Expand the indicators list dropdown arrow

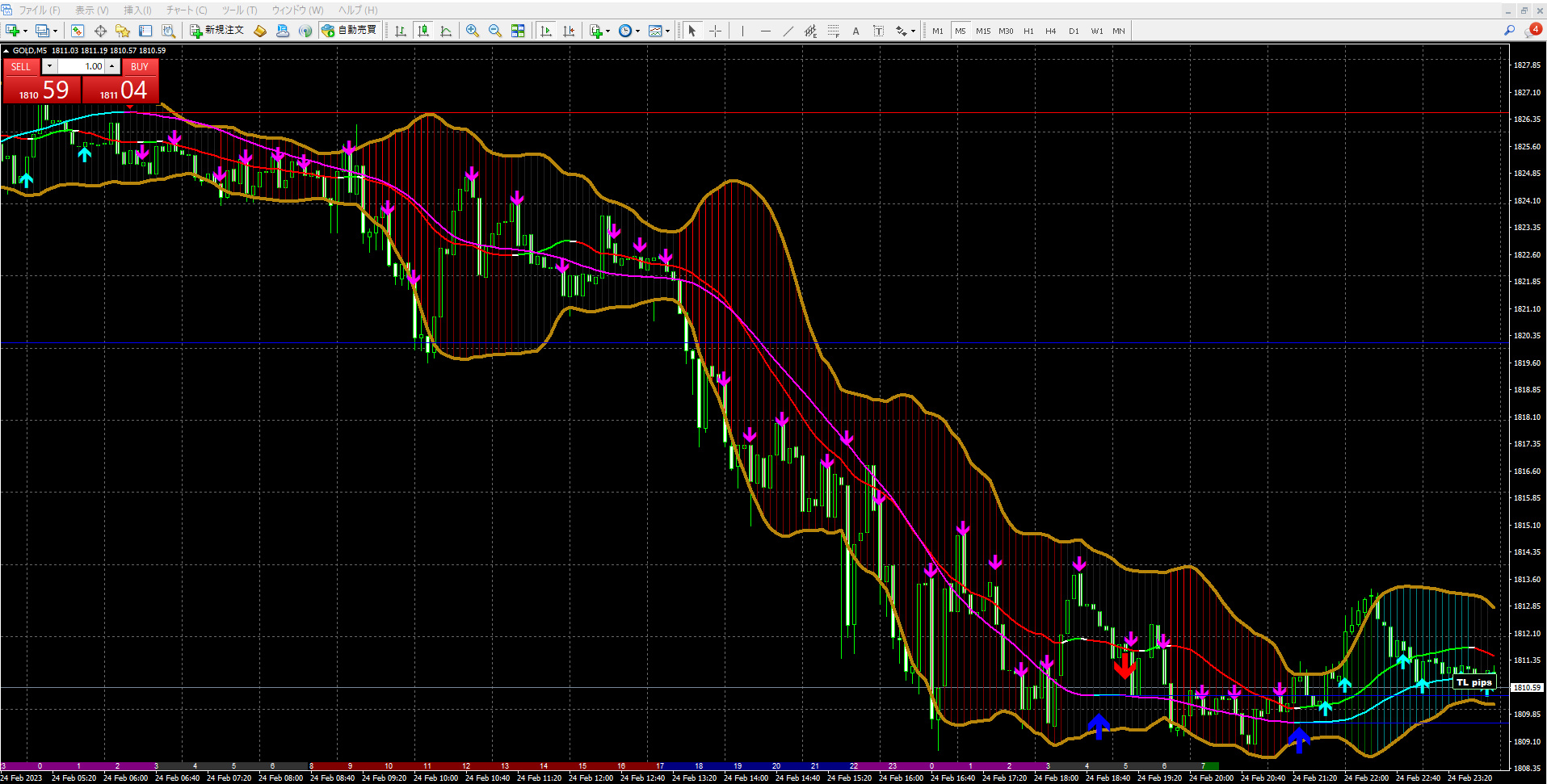[607, 31]
